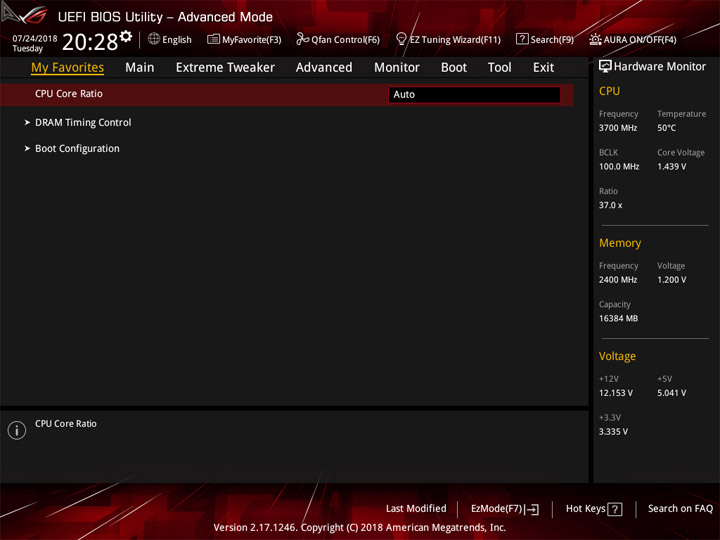Click the version copyright text
Screen dimensions: 720x540
point(360,528)
